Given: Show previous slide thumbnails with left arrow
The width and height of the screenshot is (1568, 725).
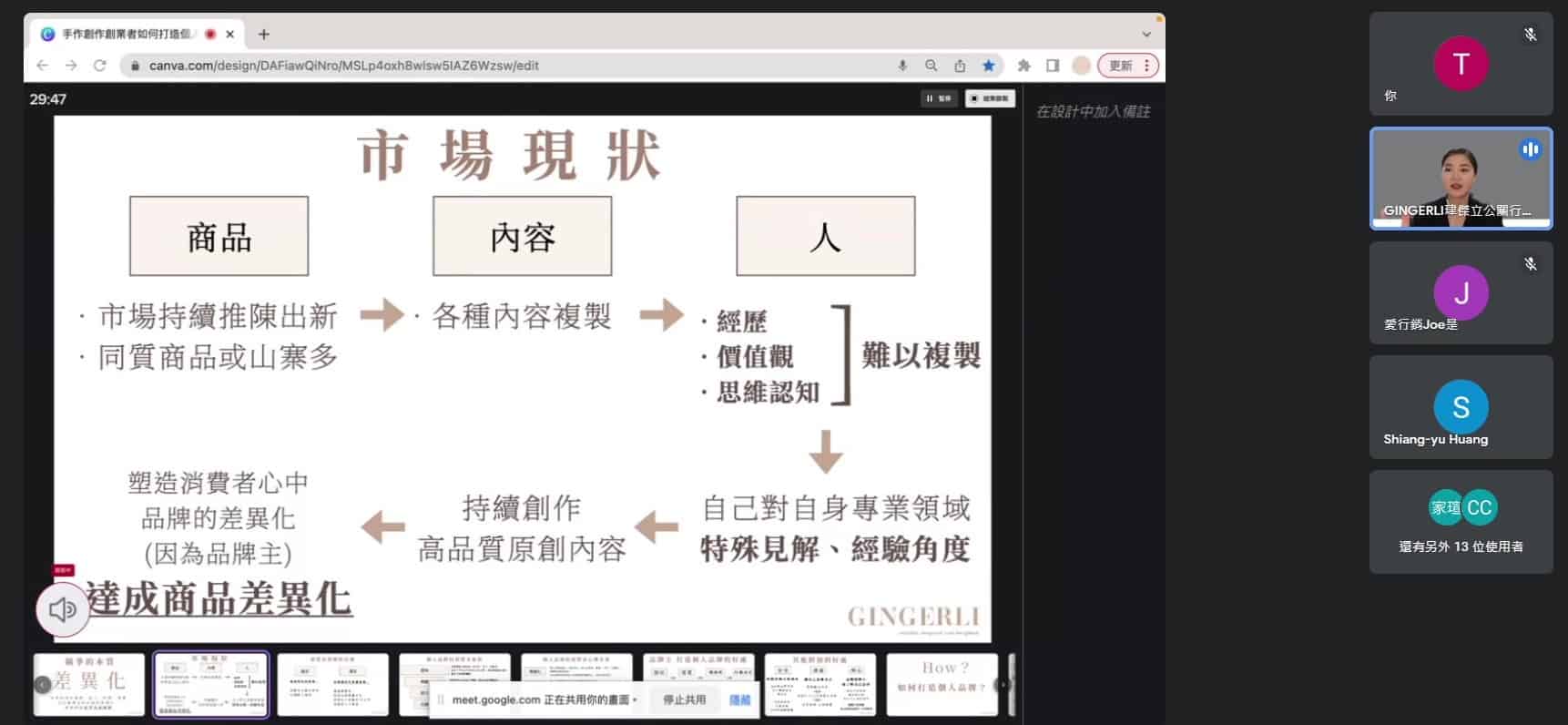Looking at the screenshot, I should coord(42,685).
